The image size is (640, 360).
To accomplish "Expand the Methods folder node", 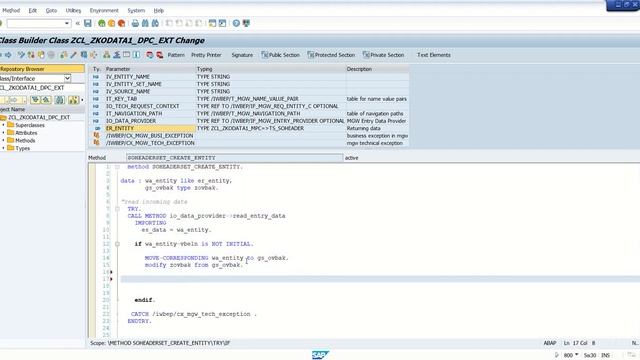I will click(4, 140).
